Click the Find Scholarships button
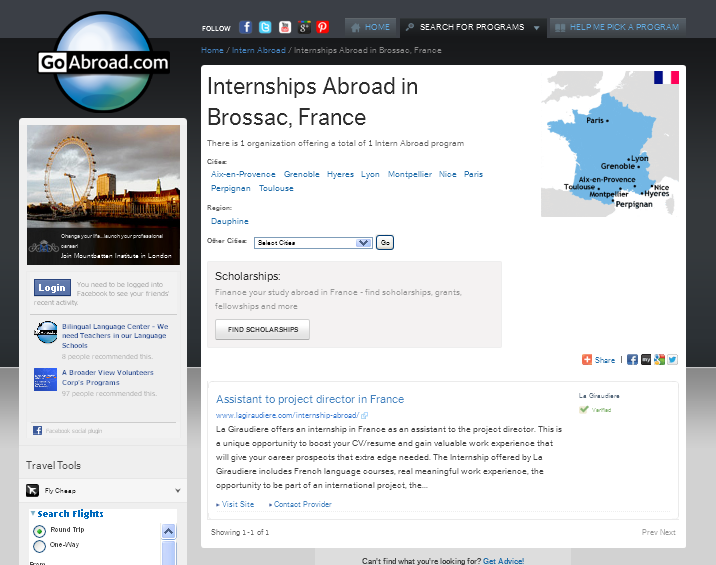 point(262,330)
